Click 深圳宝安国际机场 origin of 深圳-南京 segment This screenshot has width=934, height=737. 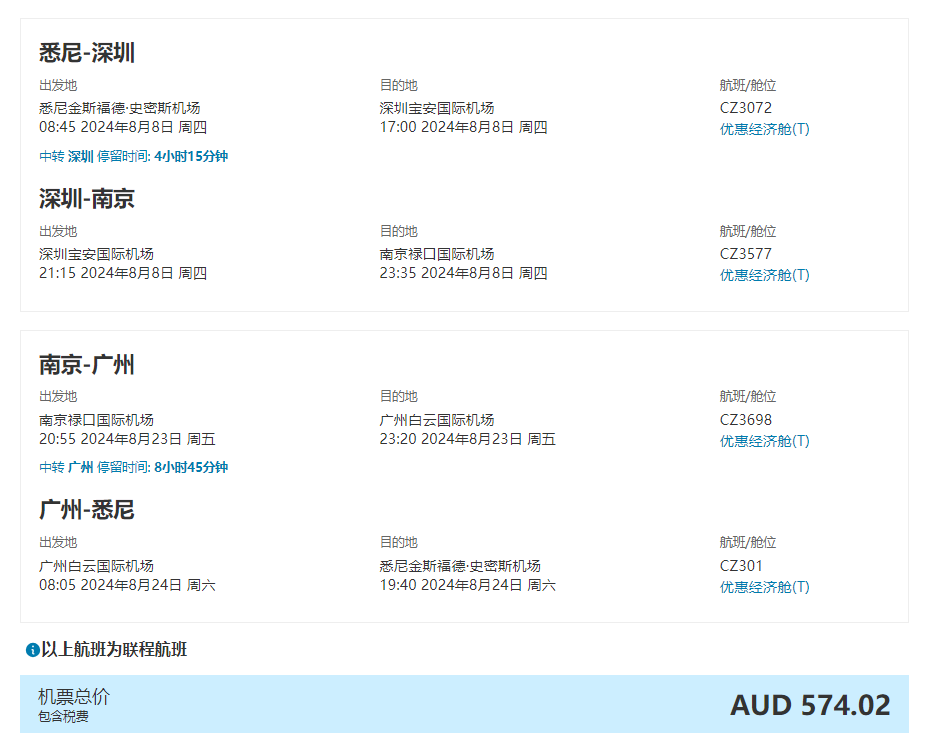pyautogui.click(x=96, y=254)
